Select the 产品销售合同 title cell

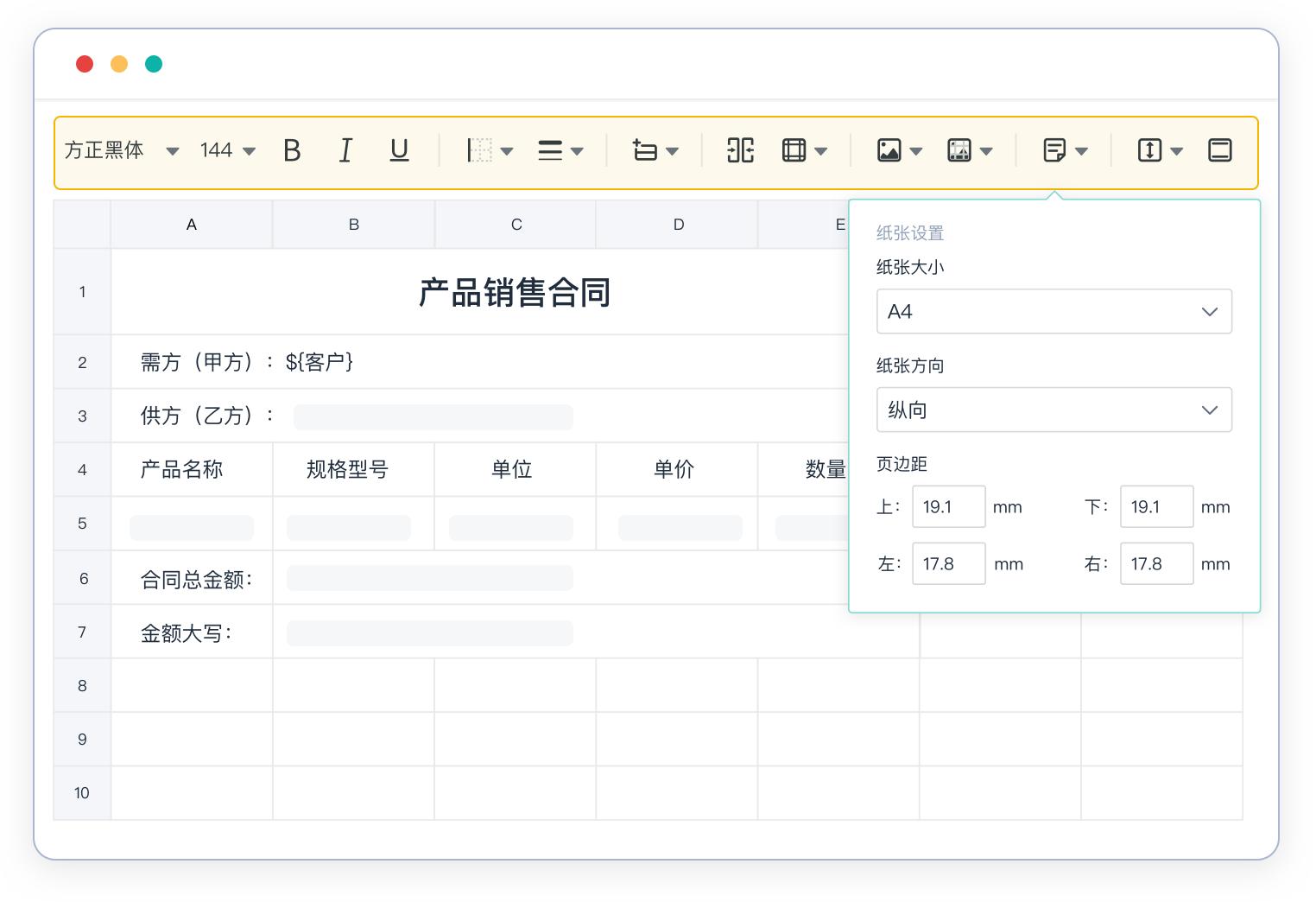pos(515,292)
